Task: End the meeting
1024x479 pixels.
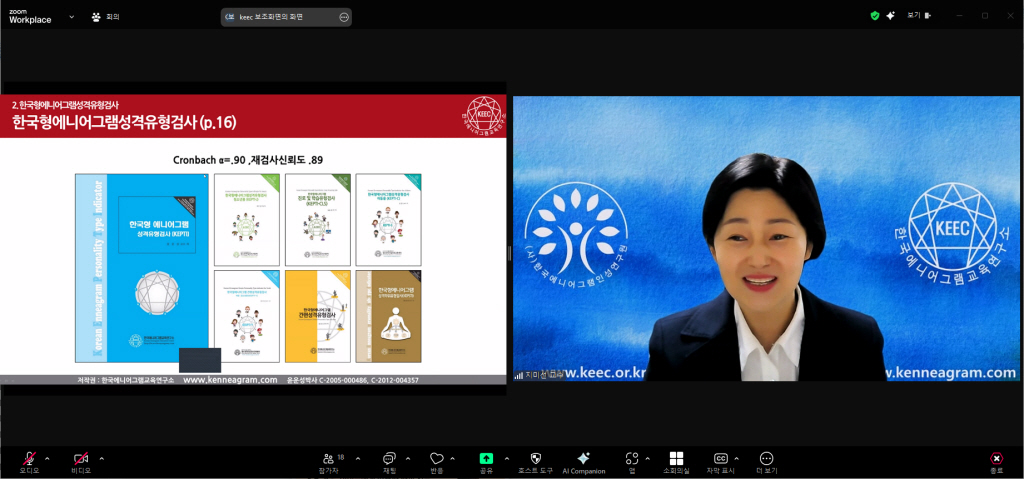Action: click(996, 461)
